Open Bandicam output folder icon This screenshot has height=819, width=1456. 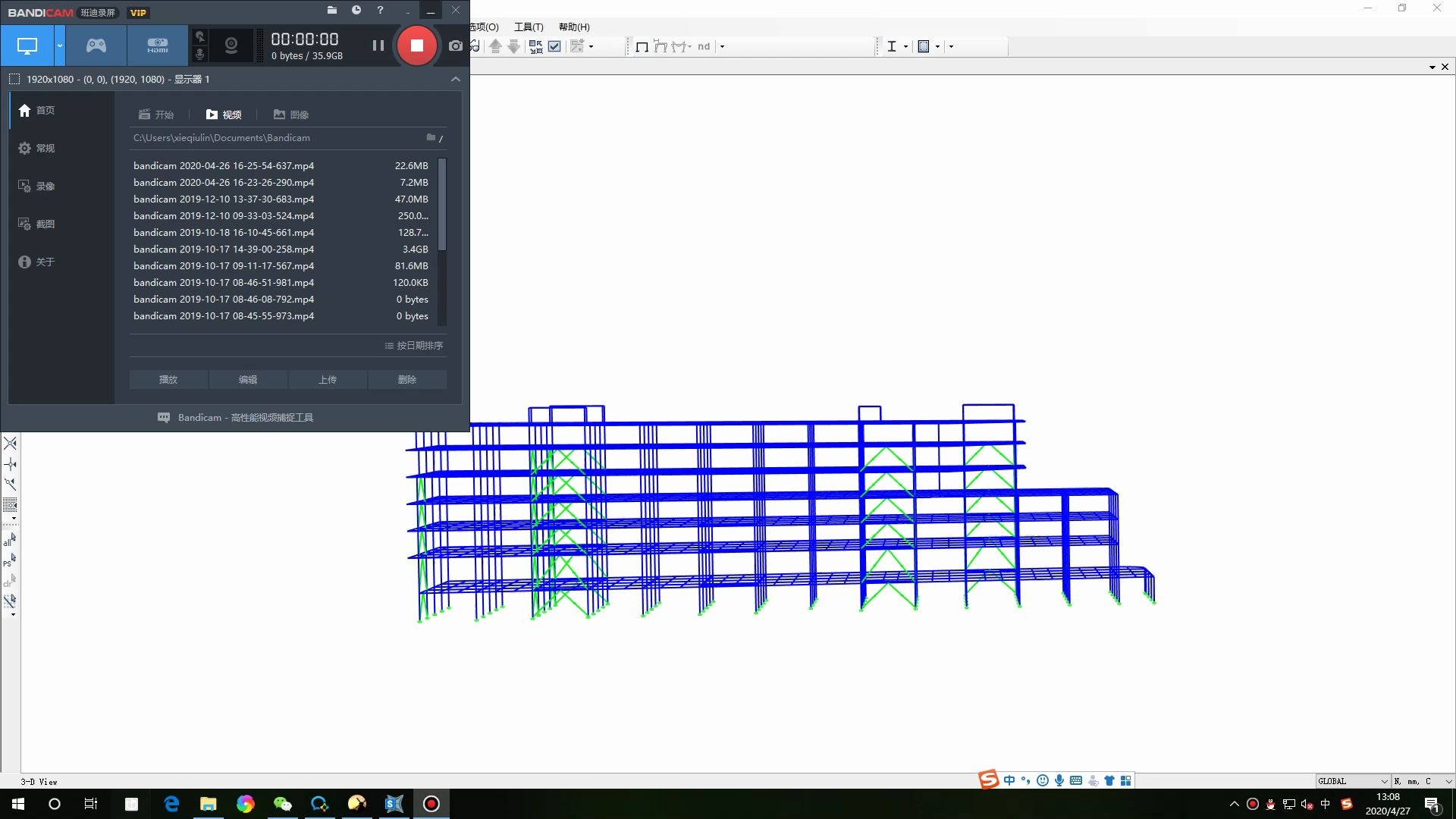tap(331, 10)
